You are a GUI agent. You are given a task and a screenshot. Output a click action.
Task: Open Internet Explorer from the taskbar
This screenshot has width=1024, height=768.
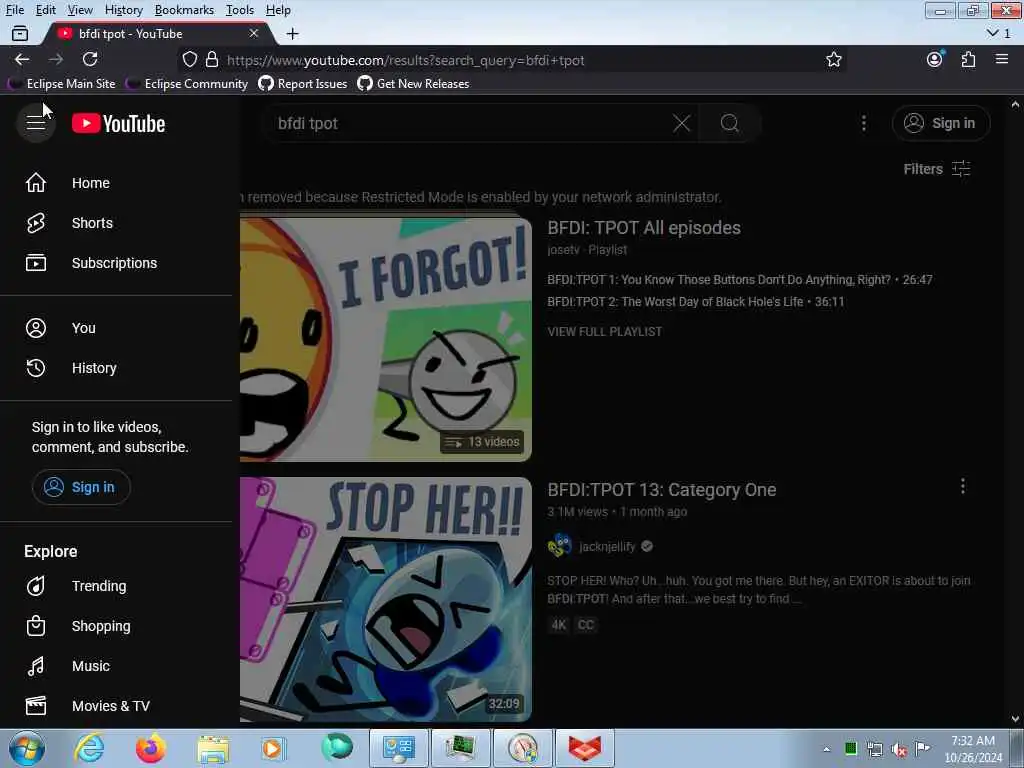tap(89, 748)
